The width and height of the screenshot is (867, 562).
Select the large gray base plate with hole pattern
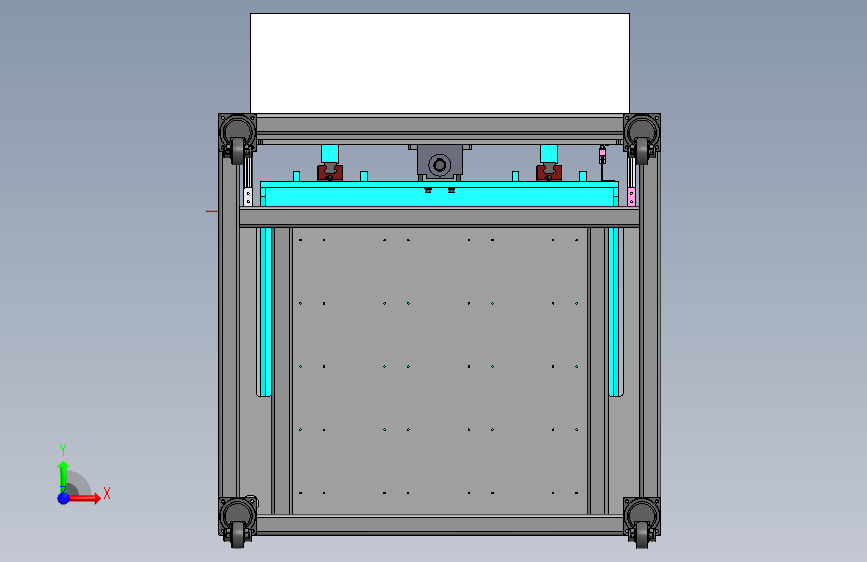(440, 371)
